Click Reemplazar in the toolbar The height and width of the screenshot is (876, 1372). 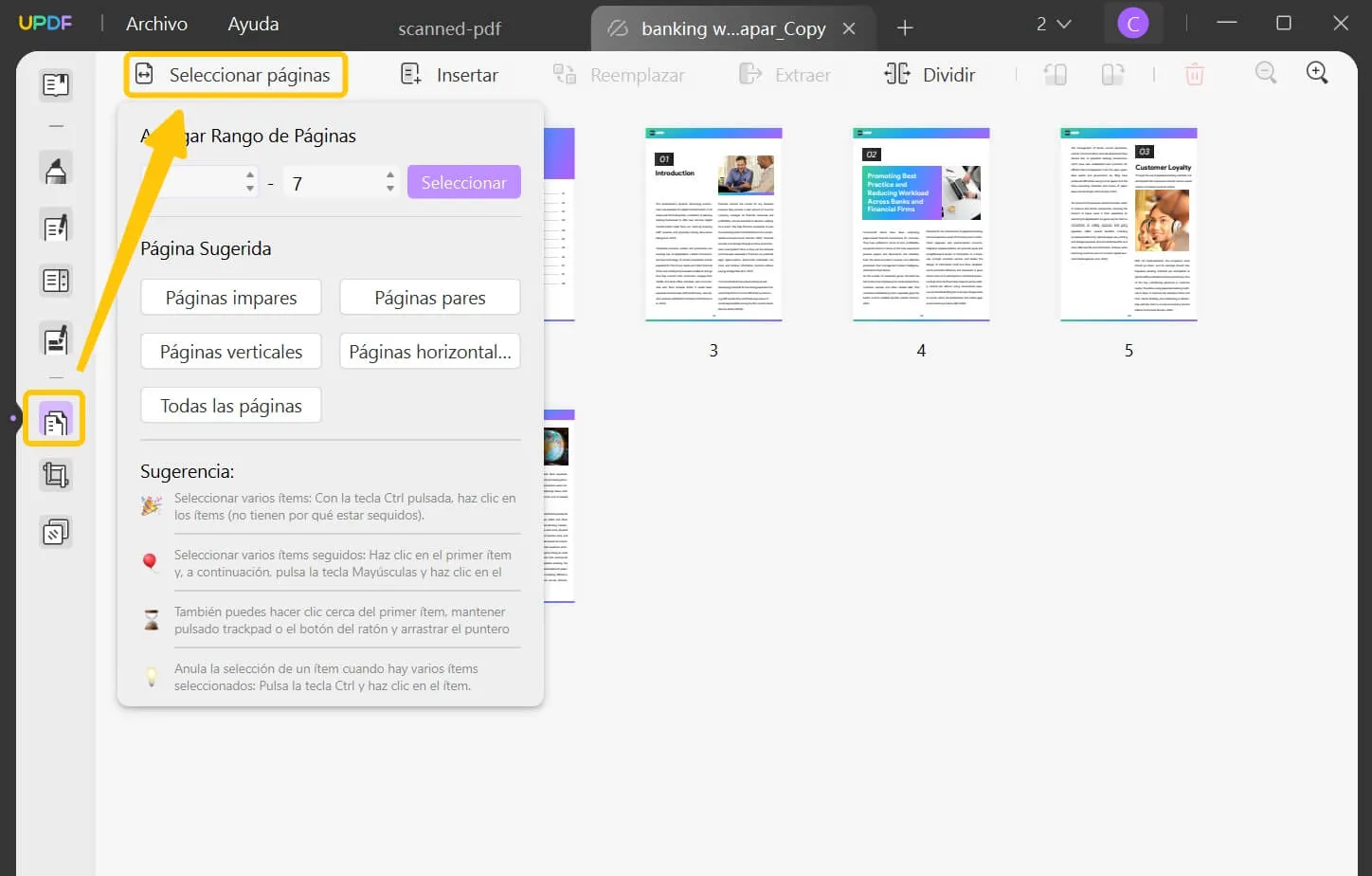point(619,75)
